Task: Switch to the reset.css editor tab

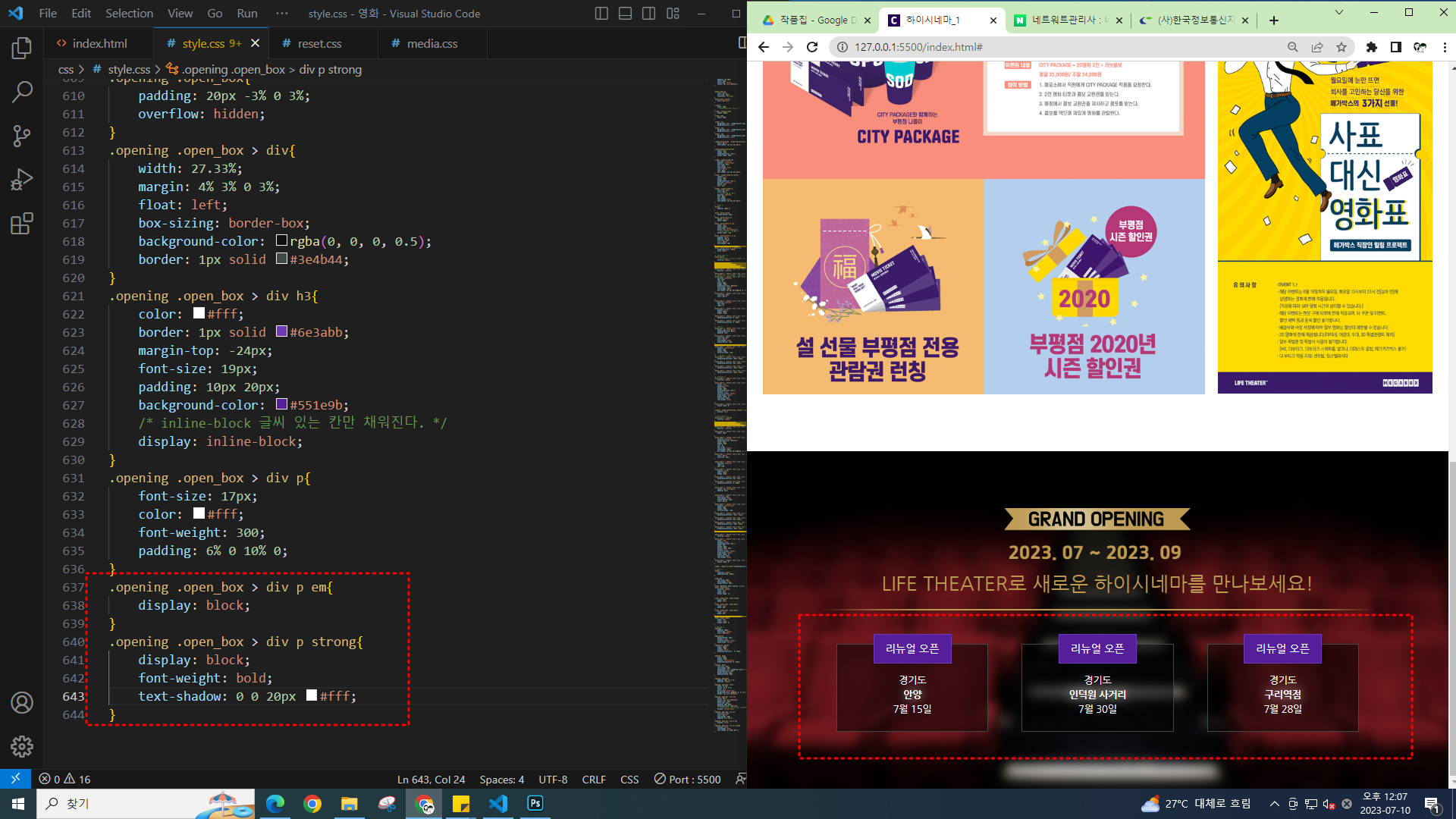Action: [319, 44]
